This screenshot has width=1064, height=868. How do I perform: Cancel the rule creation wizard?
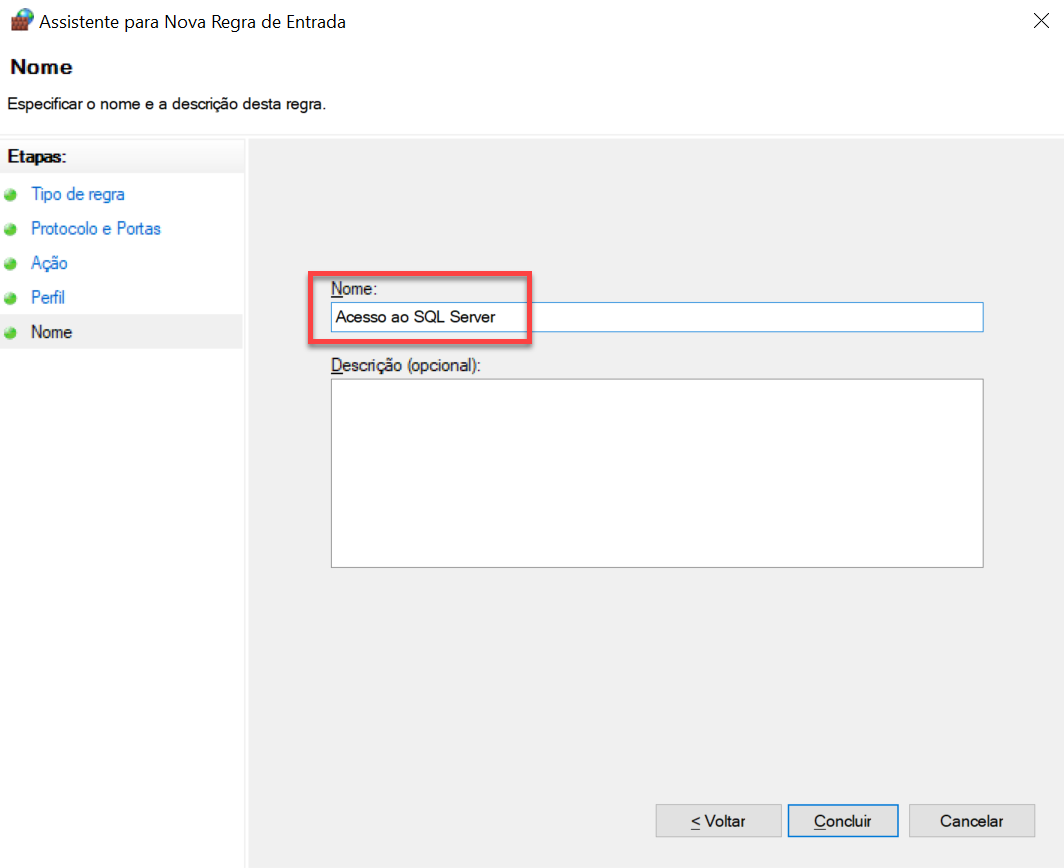click(970, 821)
